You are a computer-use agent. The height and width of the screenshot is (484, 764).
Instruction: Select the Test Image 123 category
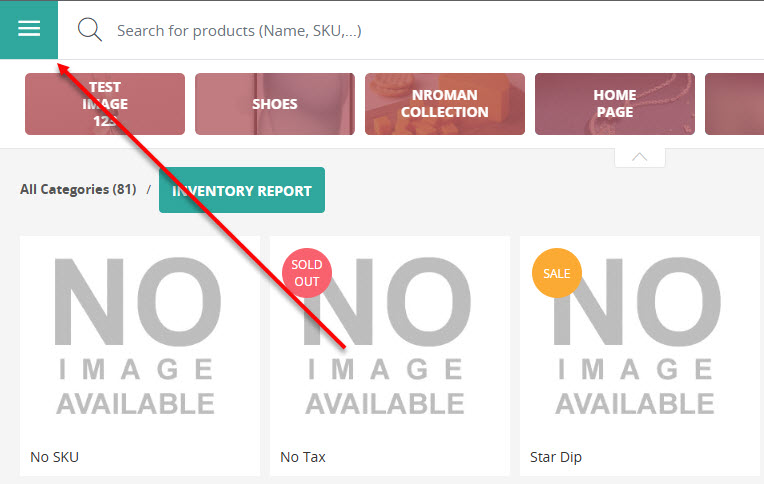105,104
